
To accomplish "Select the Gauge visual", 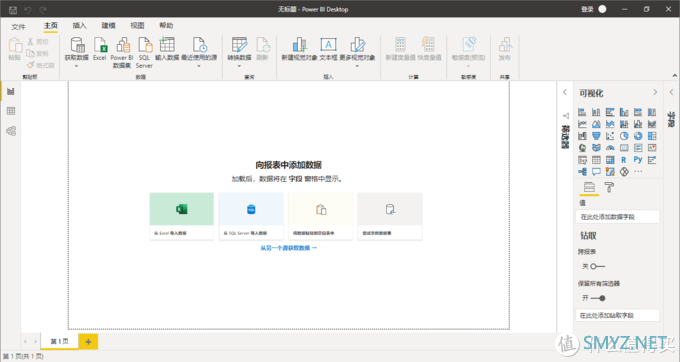I will click(610, 148).
